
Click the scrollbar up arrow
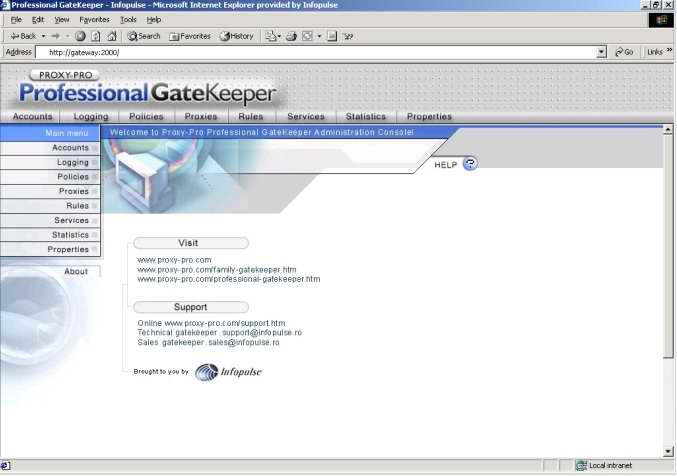click(x=668, y=130)
